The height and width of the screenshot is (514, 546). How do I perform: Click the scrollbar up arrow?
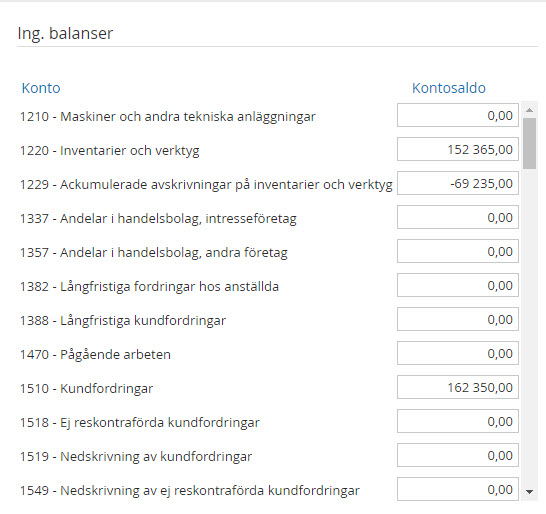click(529, 110)
